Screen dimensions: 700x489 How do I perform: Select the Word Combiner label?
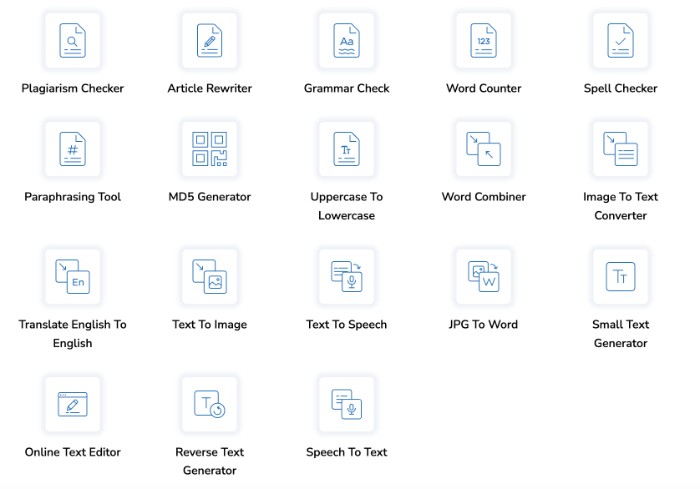pyautogui.click(x=484, y=197)
